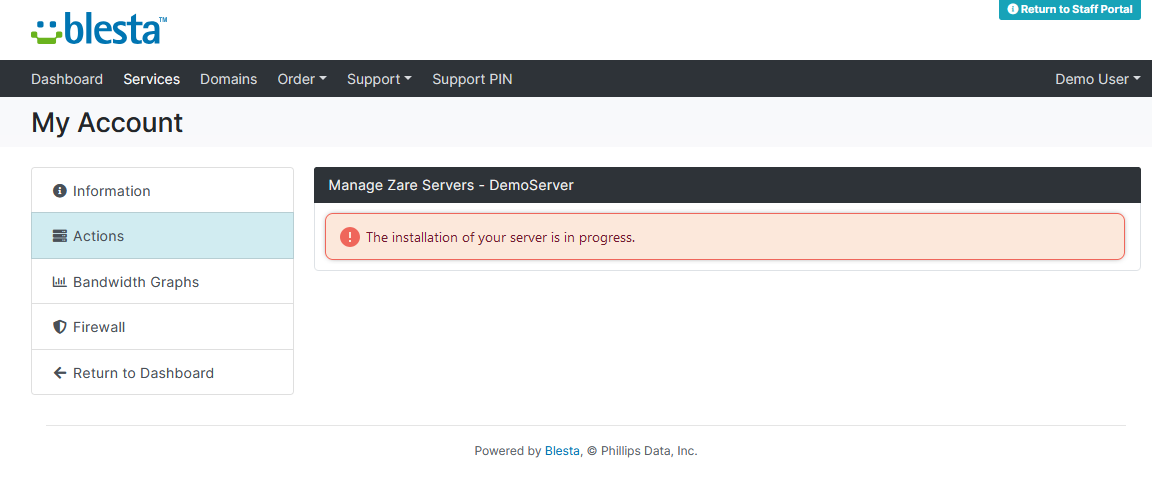Select the Information sidebar item

click(x=162, y=190)
